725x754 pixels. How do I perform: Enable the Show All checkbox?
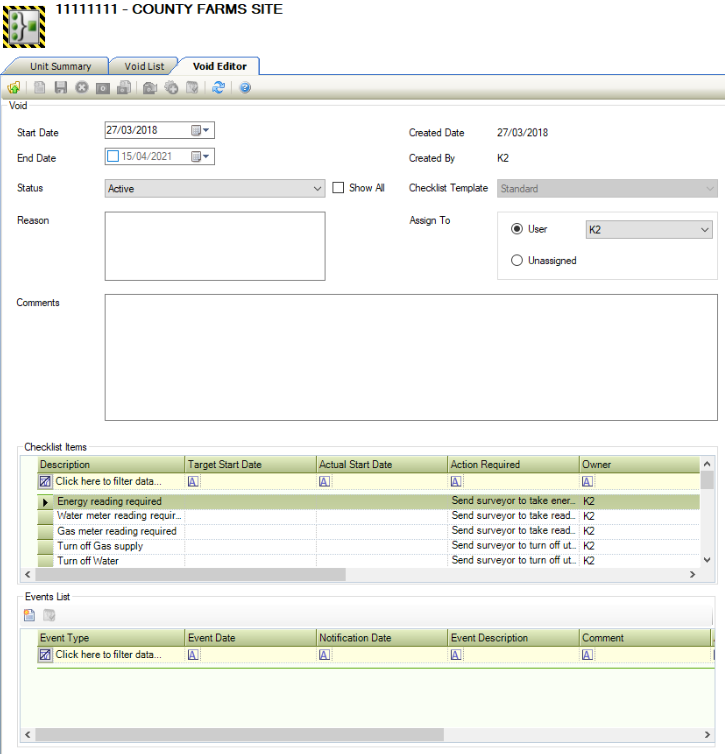[338, 187]
